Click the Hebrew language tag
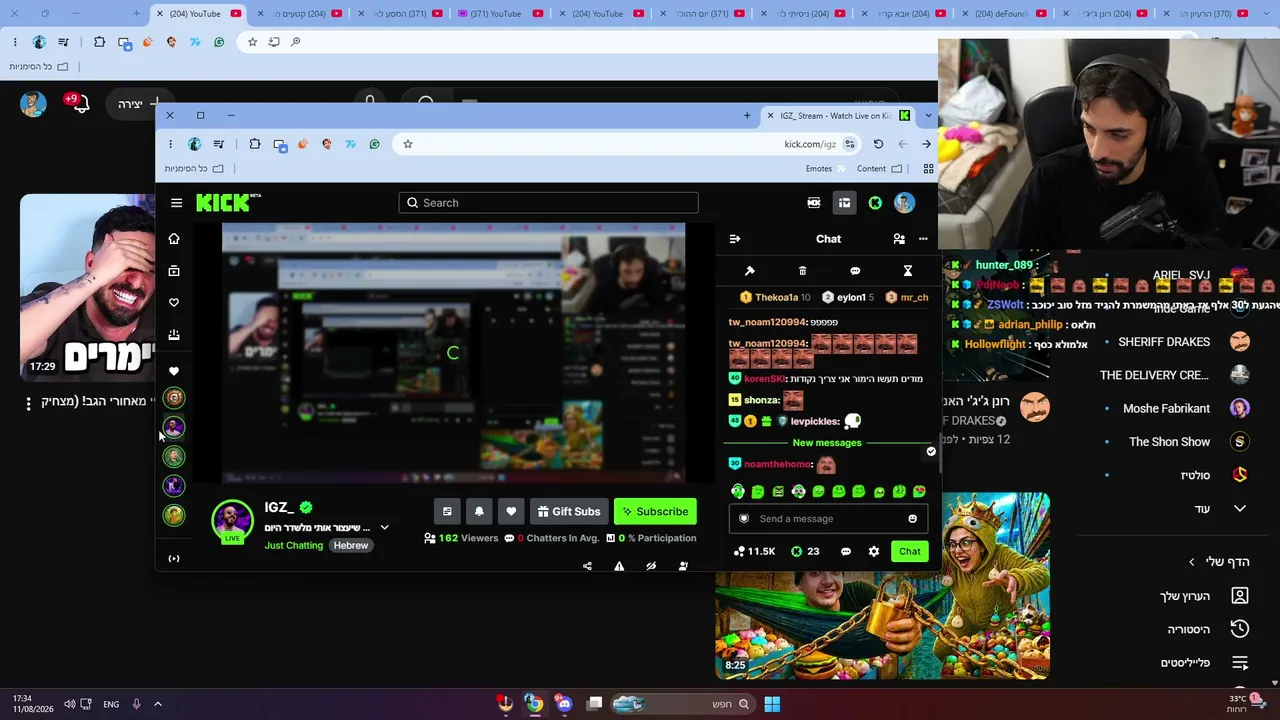This screenshot has width=1280, height=720. tap(351, 545)
